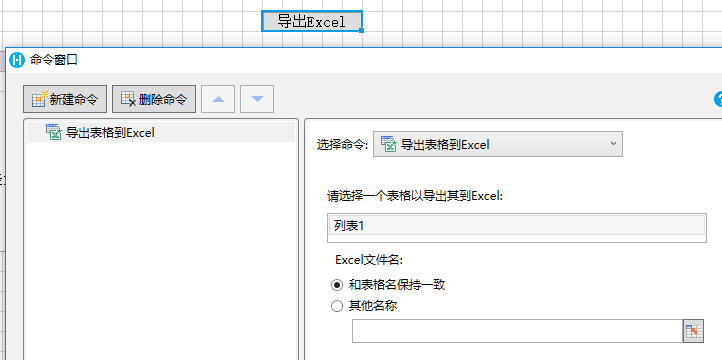This screenshot has width=722, height=360.
Task: Open the cell picker icon beside file name field
Action: (x=693, y=331)
